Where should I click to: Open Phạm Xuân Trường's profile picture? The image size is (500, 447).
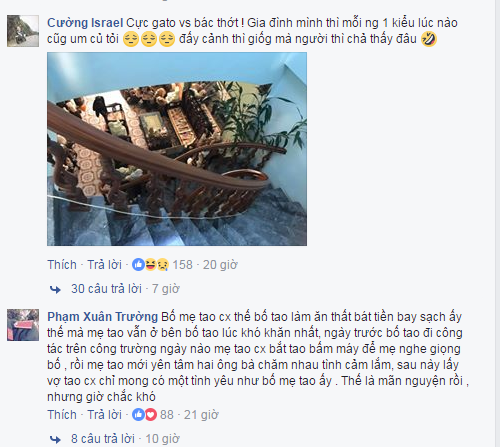point(23,325)
